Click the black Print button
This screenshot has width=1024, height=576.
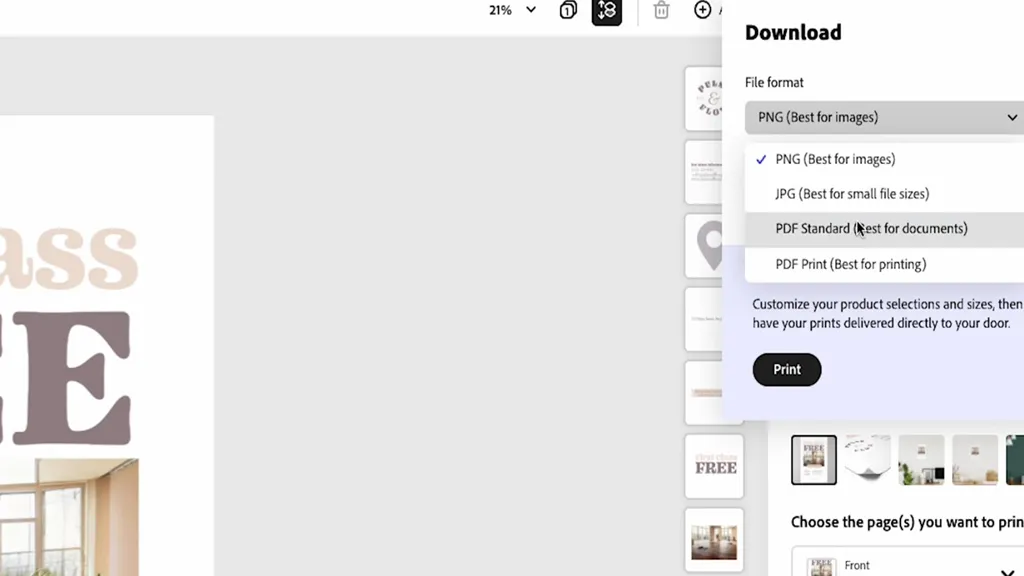click(787, 370)
